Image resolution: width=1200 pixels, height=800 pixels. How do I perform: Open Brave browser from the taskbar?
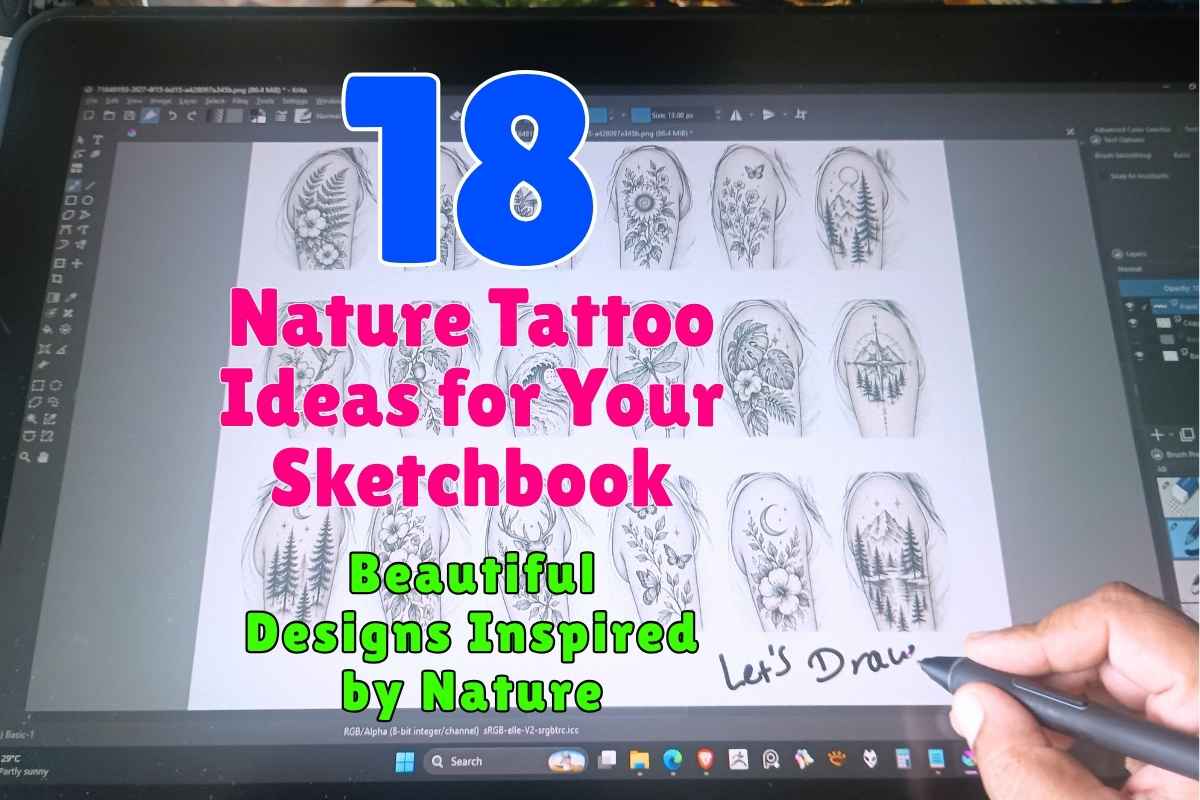tap(705, 761)
